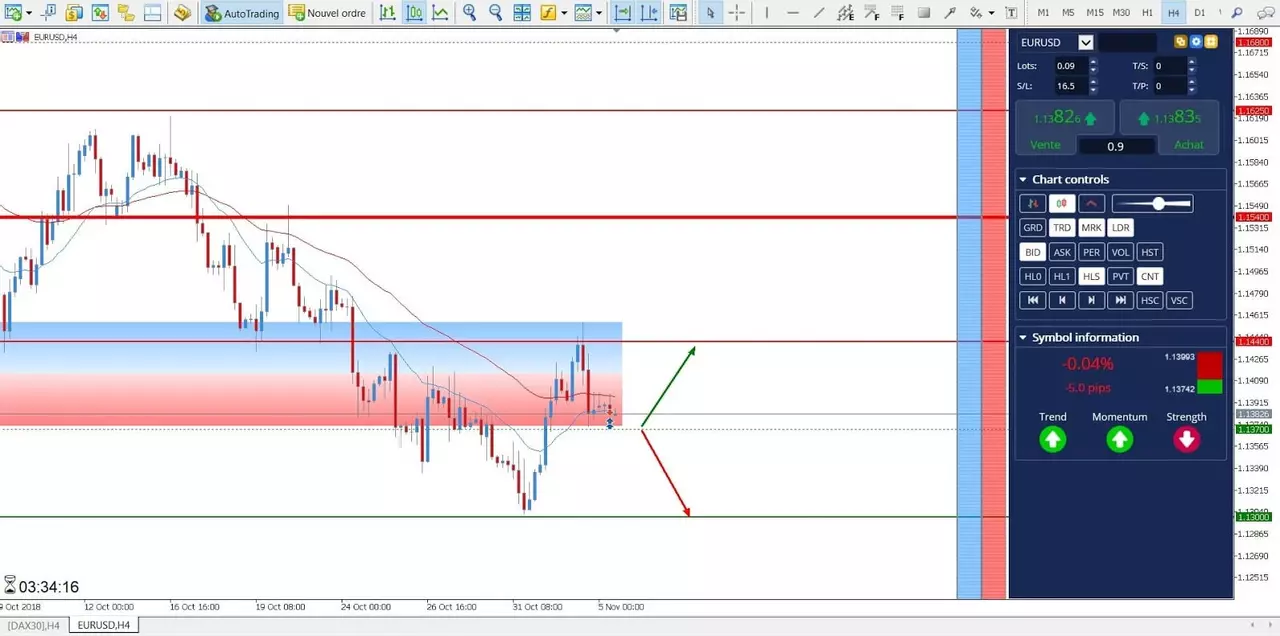The width and height of the screenshot is (1280, 636).
Task: Open the indicators list icon
Action: coord(548,13)
